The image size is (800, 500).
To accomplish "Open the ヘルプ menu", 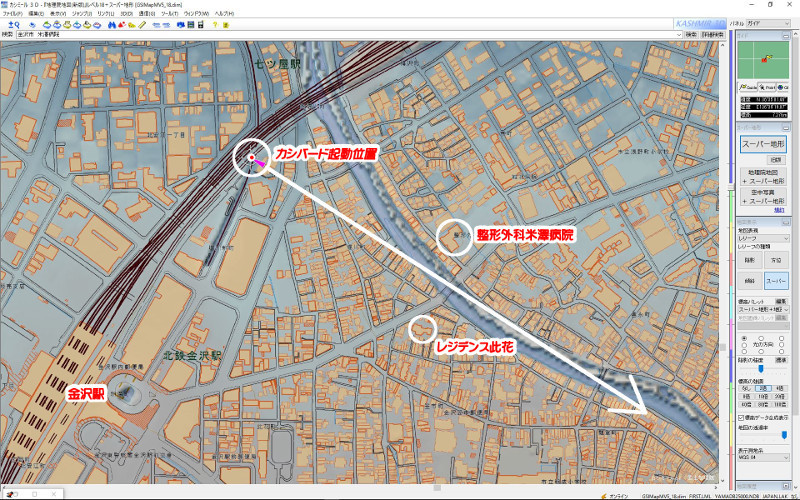I will (x=224, y=14).
